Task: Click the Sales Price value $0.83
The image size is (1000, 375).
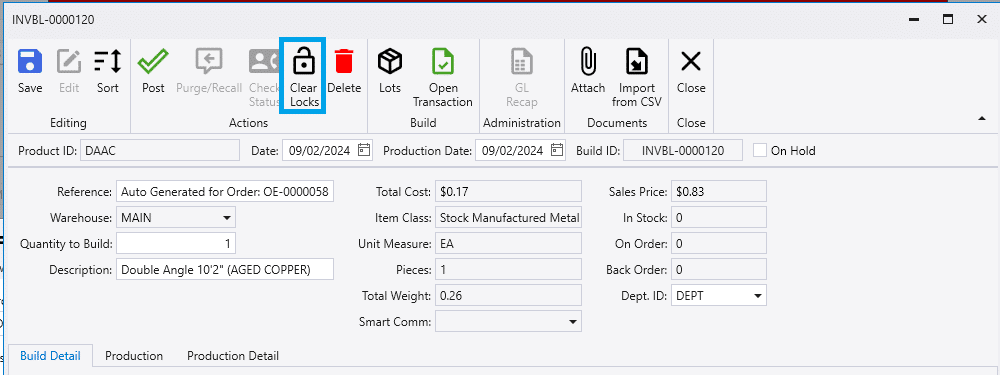Action: coord(719,192)
